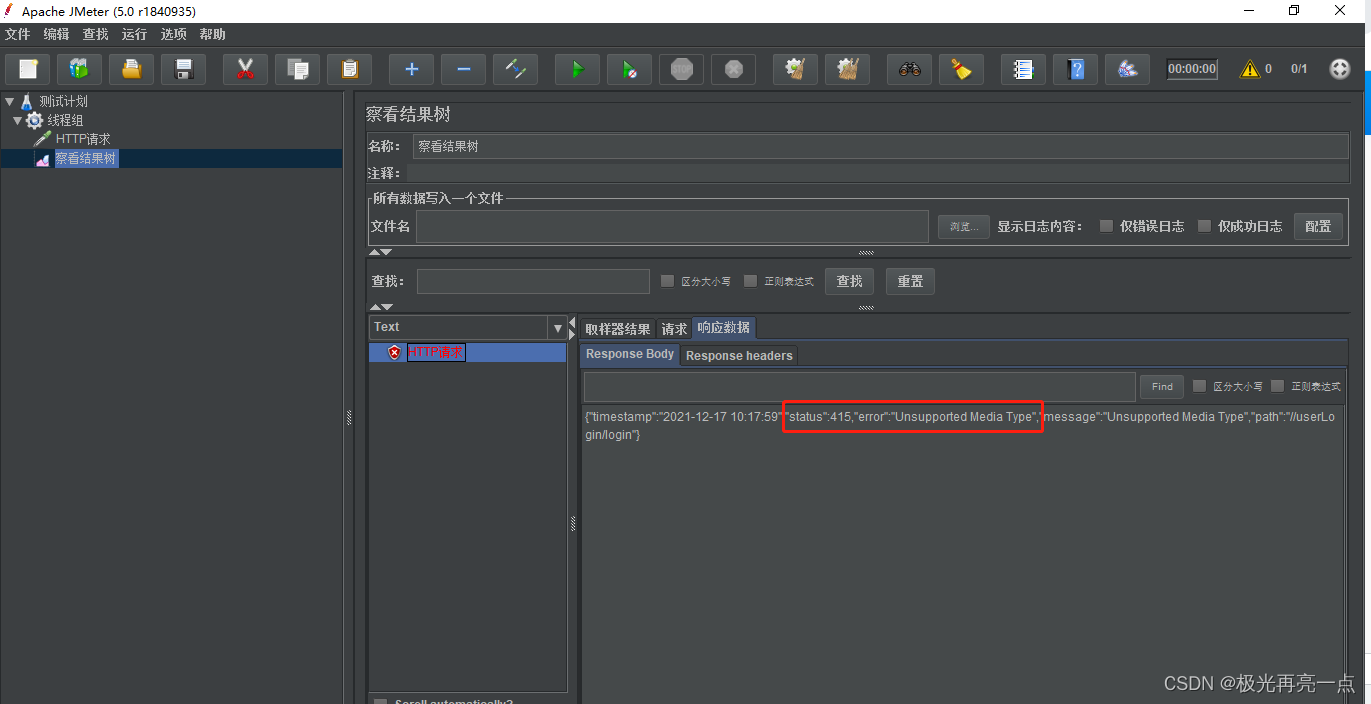1371x704 pixels.
Task: Reset search with the yellow broom icon
Action: pos(961,69)
